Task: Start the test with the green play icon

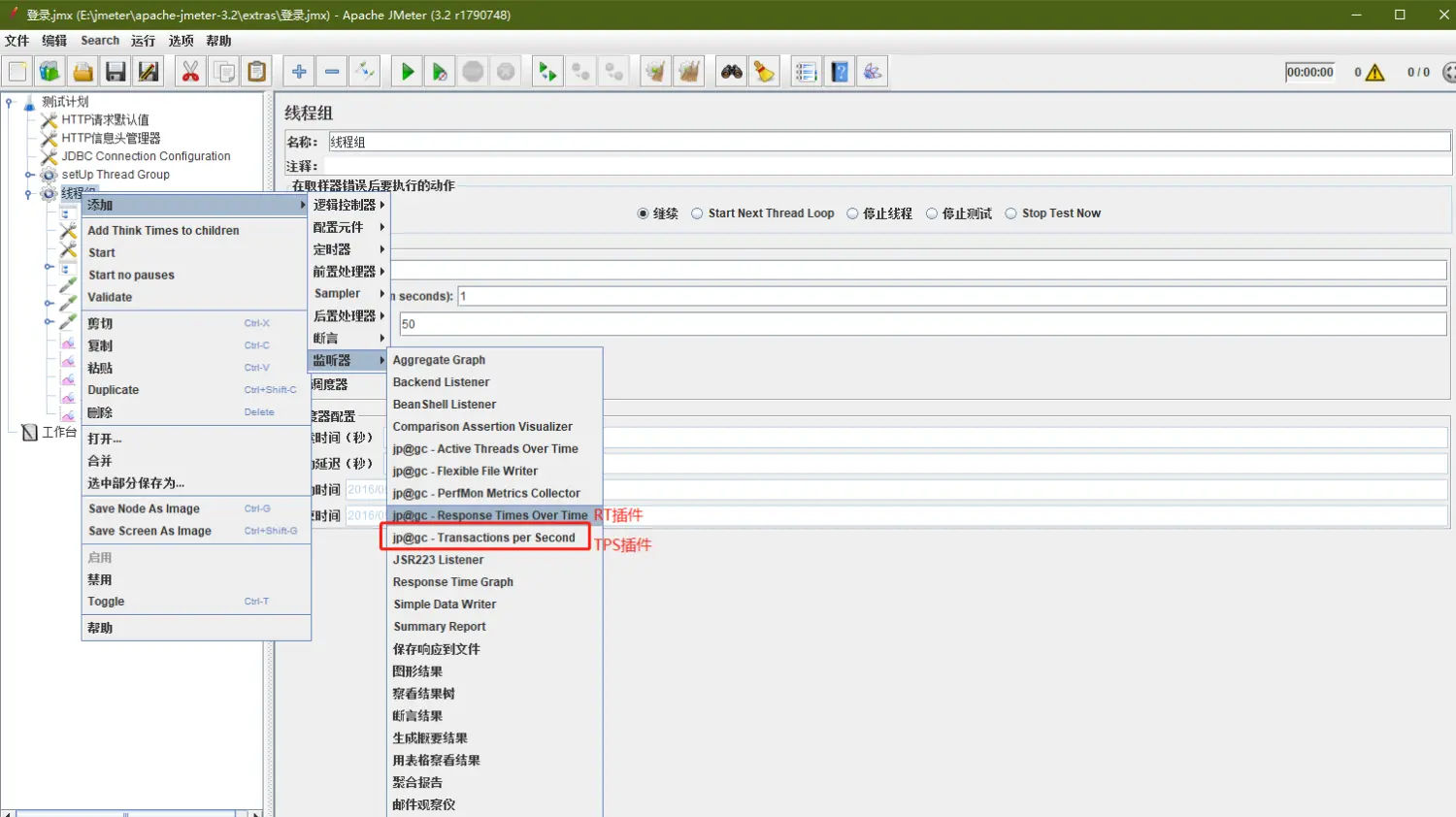Action: [x=406, y=71]
